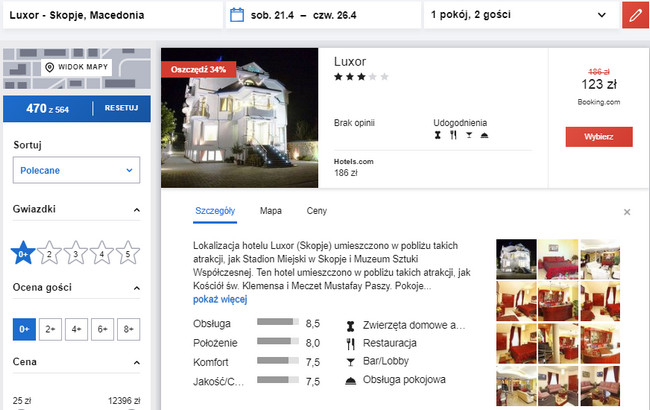Click the pets amenity icon under Udogodnienia
This screenshot has height=410, width=650.
tap(437, 135)
